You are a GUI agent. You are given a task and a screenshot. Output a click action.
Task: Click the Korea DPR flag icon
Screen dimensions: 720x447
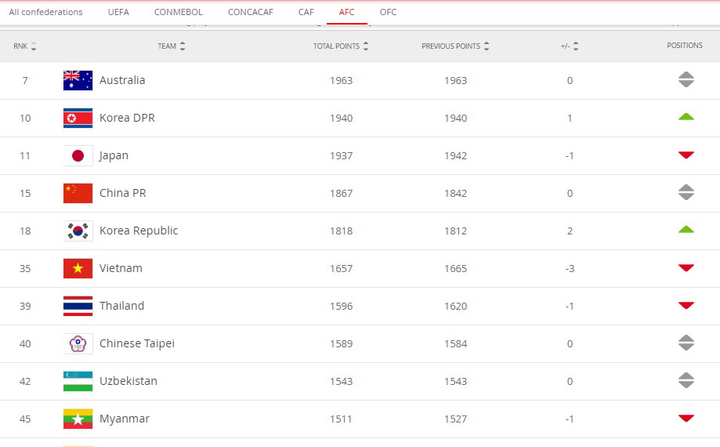pos(78,118)
